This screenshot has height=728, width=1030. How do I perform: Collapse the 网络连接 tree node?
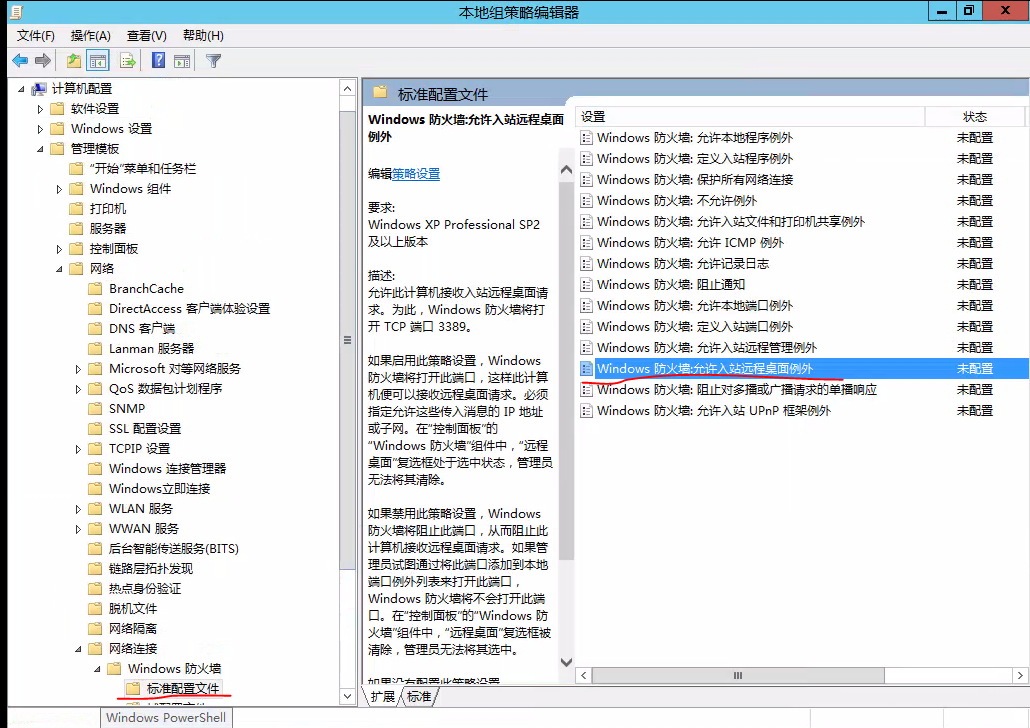point(79,649)
